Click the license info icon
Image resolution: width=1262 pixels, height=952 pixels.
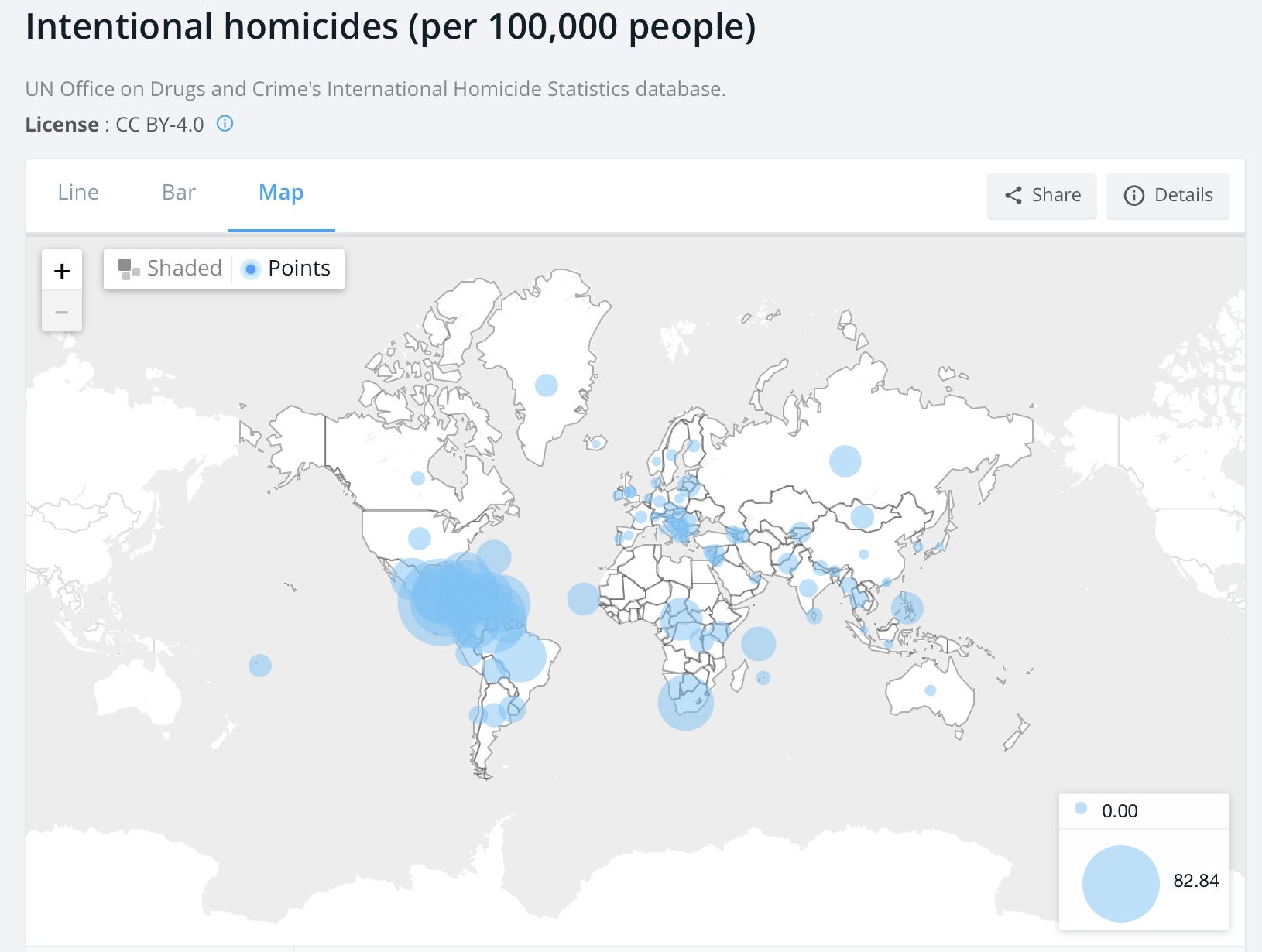pos(225,124)
